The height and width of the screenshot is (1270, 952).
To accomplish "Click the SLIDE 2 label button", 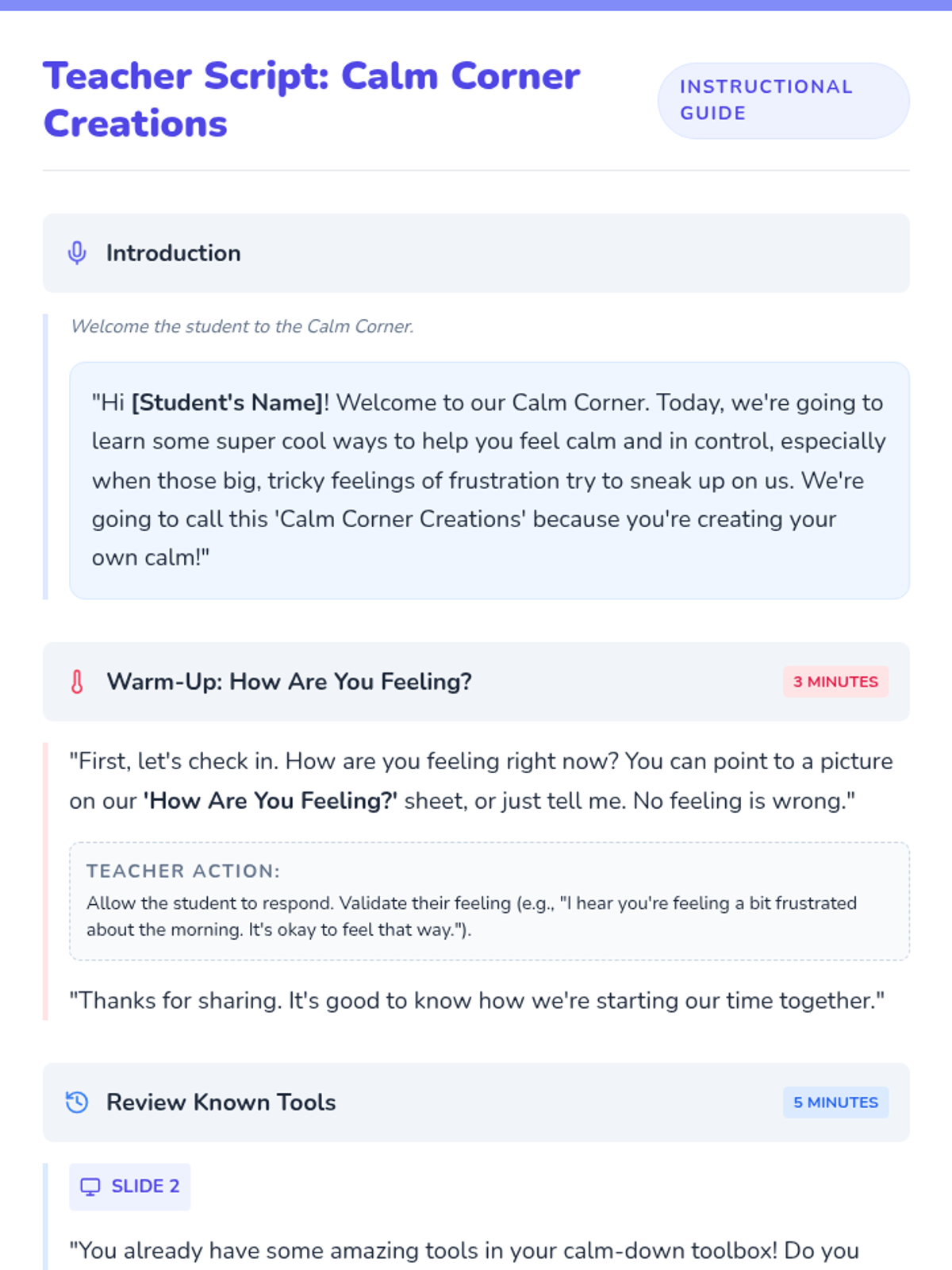I will point(130,1187).
